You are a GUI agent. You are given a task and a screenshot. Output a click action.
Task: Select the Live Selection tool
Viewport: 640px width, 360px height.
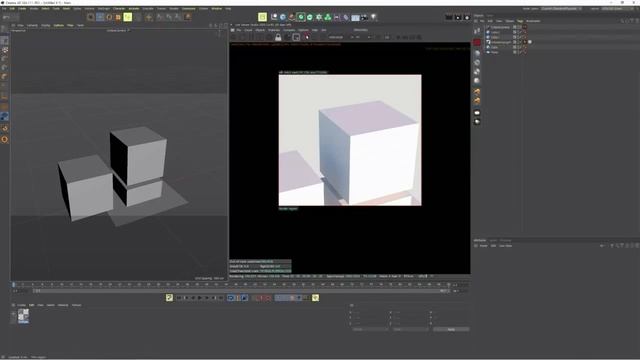point(91,17)
